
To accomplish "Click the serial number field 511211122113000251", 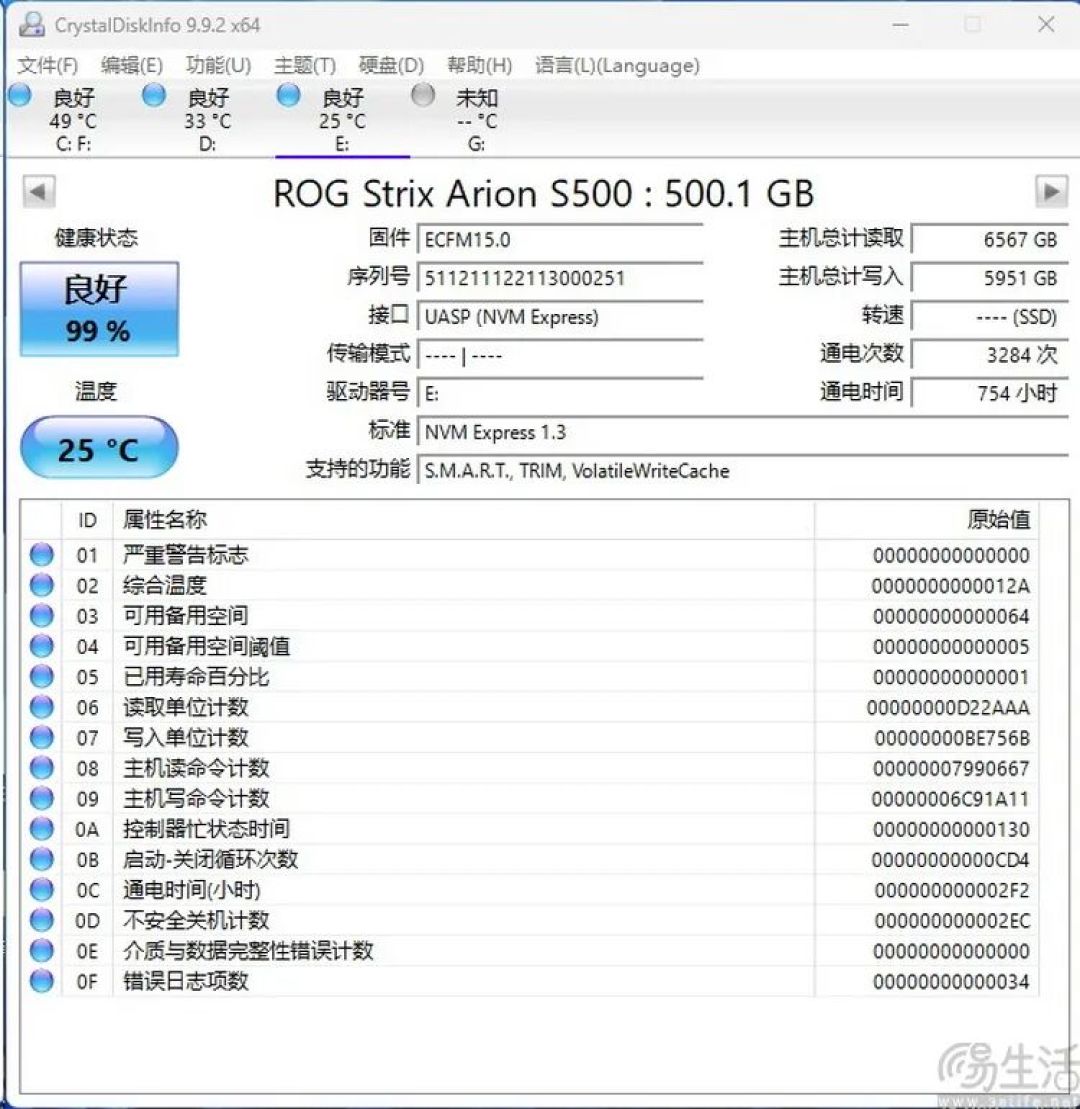I will tap(560, 278).
